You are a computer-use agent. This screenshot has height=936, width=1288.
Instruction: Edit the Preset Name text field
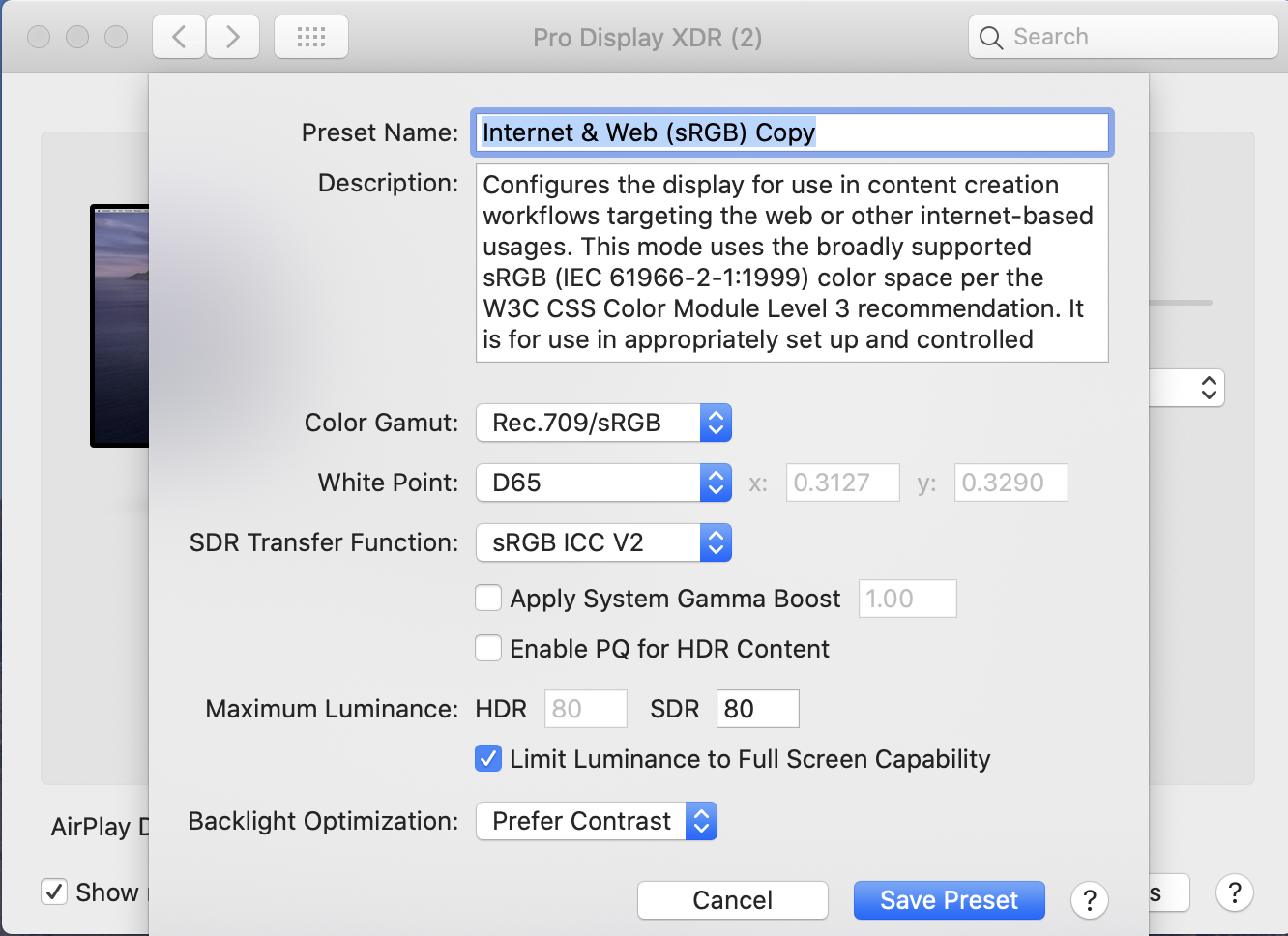792,132
